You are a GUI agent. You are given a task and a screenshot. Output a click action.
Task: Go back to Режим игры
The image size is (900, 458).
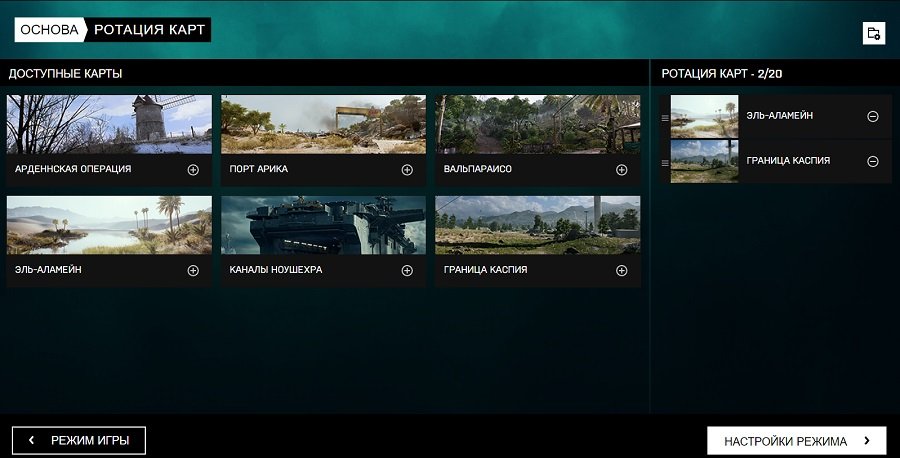coord(78,440)
